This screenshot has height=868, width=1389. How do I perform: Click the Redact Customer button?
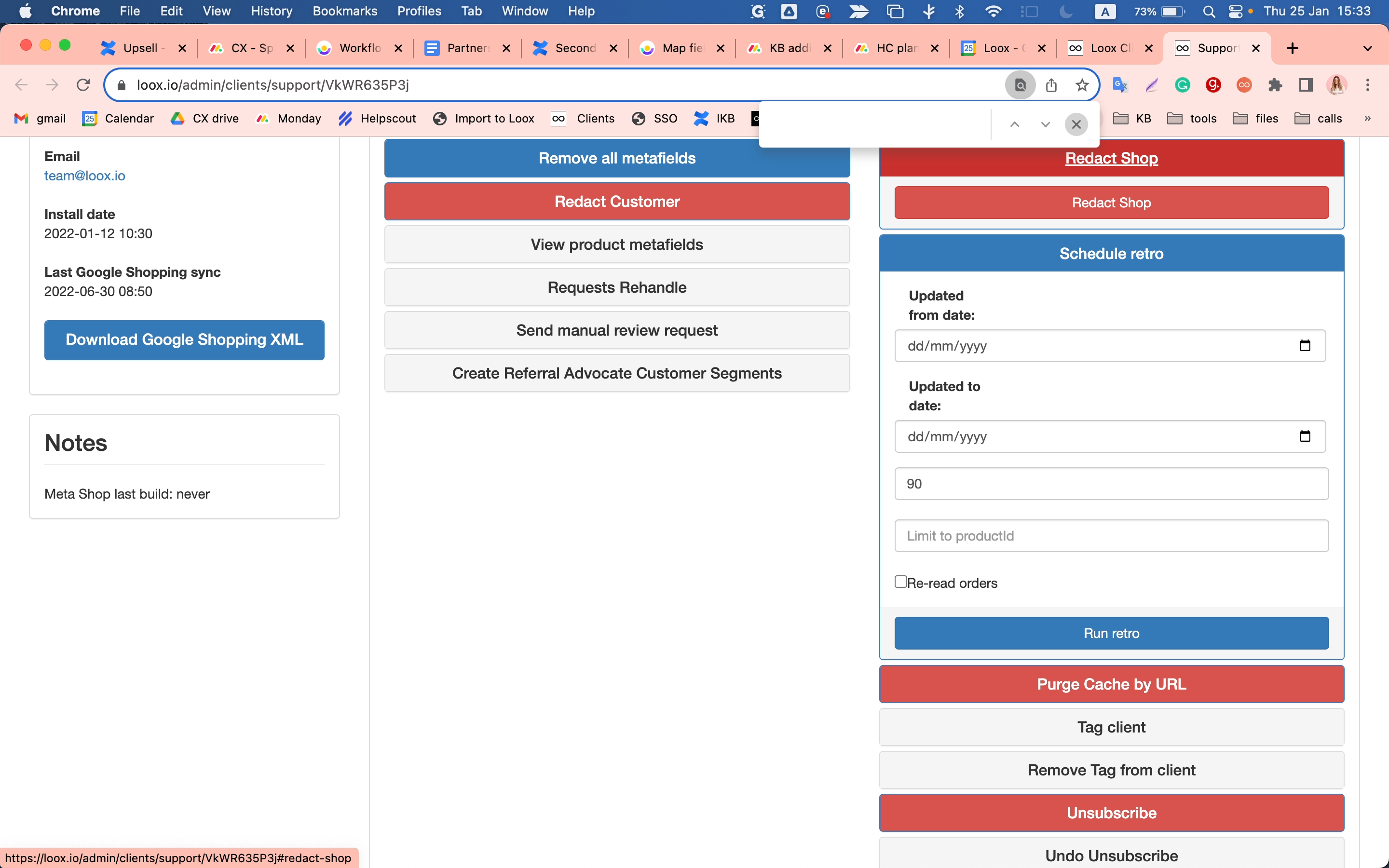point(617,202)
